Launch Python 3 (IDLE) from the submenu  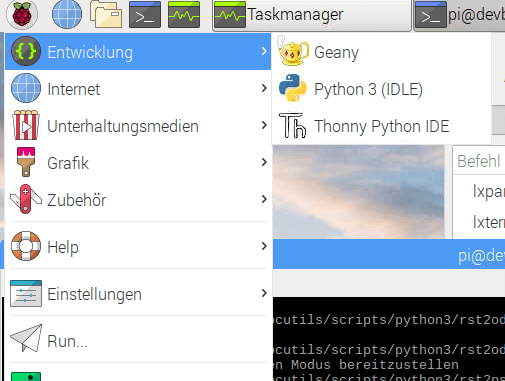(382, 89)
